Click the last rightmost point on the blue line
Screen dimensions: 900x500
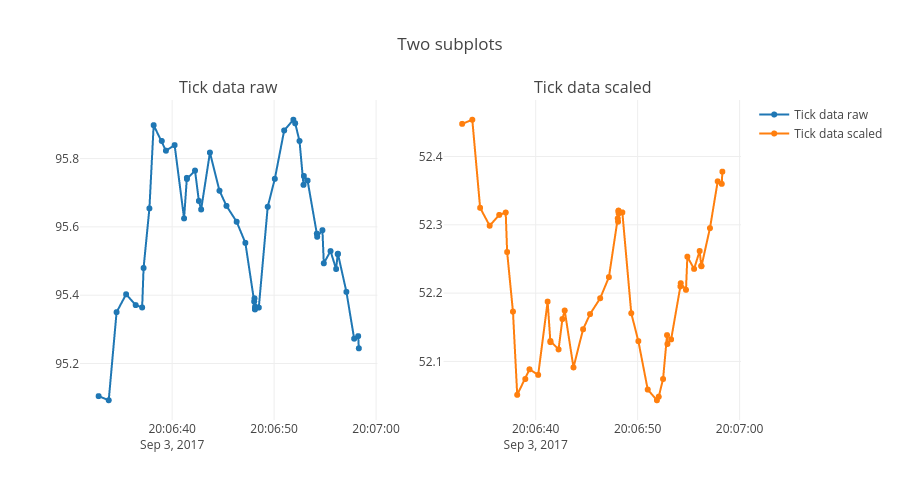point(359,348)
